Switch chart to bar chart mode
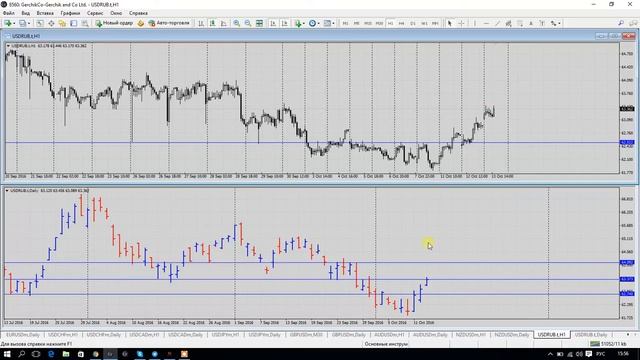Image resolution: width=640 pixels, height=360 pixels. click(201, 23)
